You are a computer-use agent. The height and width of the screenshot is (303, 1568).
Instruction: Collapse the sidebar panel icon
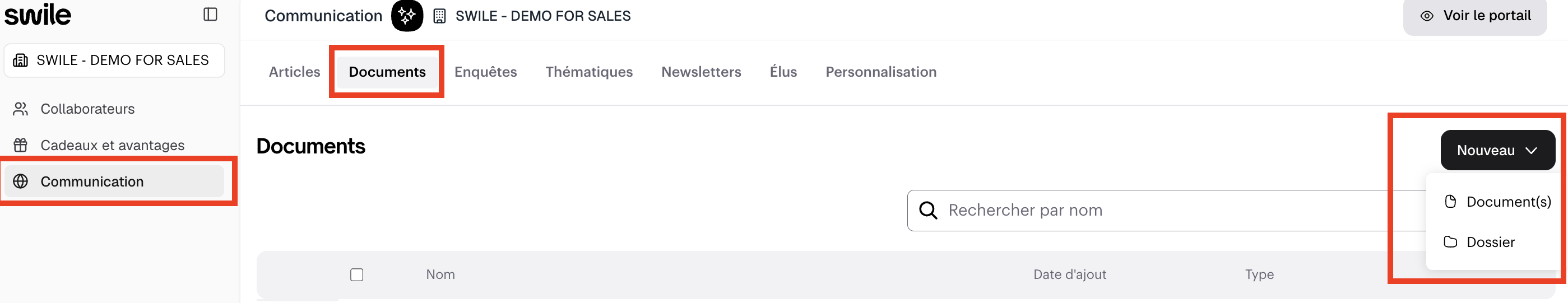point(210,15)
